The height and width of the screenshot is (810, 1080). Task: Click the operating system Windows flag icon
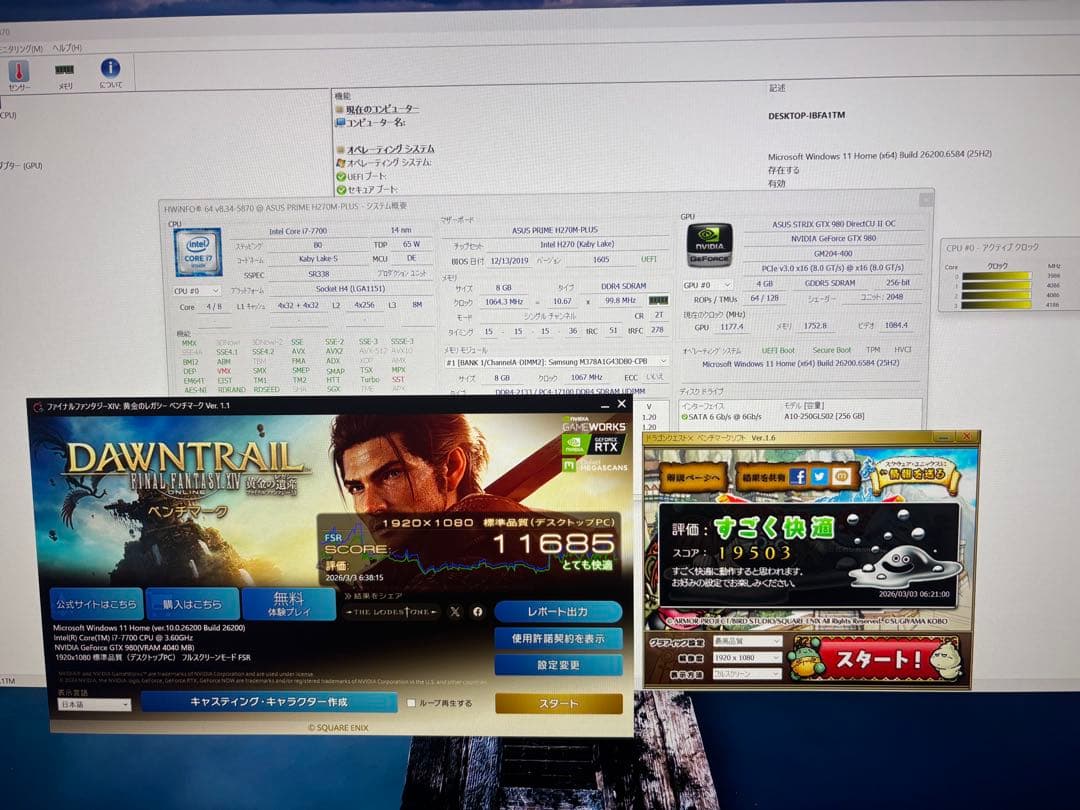[340, 163]
